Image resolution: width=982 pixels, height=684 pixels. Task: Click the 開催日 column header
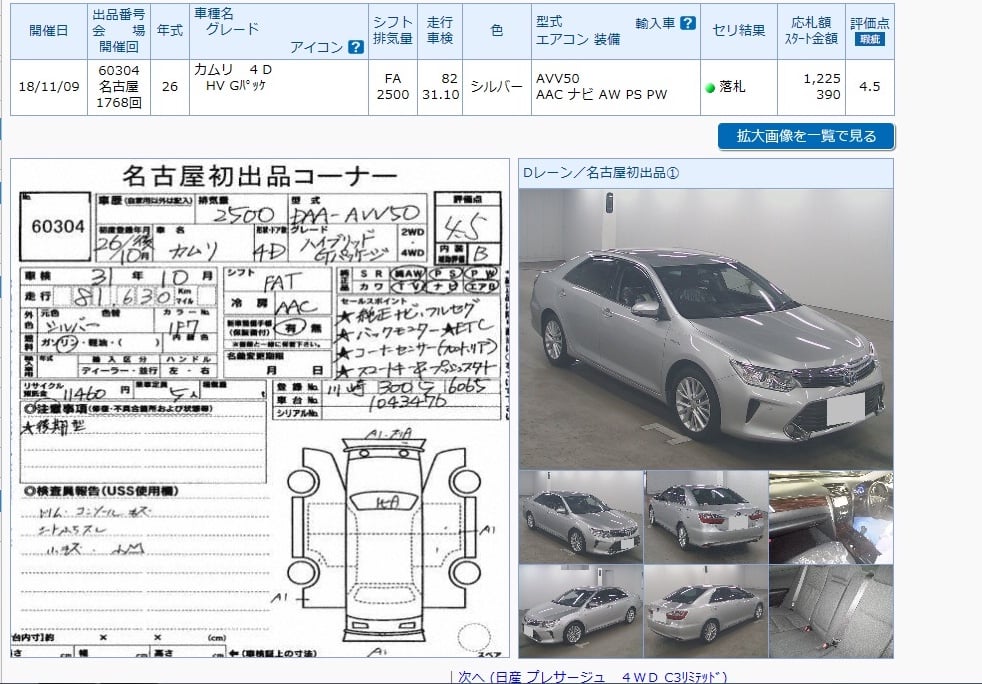pos(49,31)
